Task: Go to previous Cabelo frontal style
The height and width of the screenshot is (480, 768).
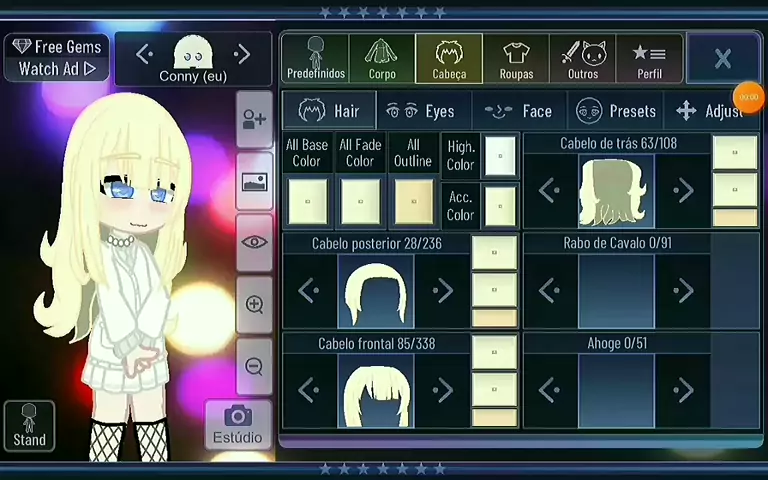Action: [309, 391]
